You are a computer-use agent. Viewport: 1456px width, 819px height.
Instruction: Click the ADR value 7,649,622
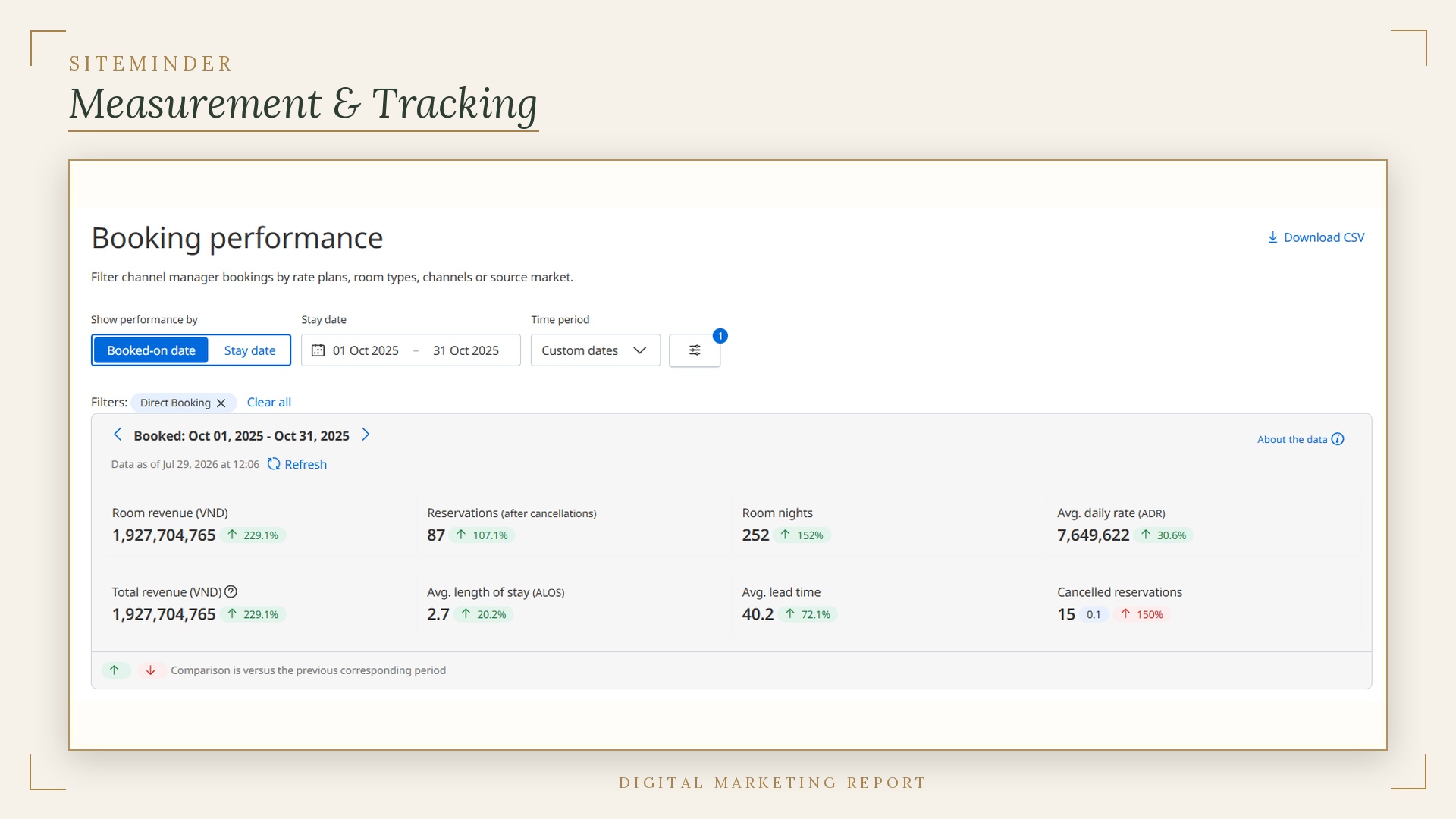[x=1094, y=535]
